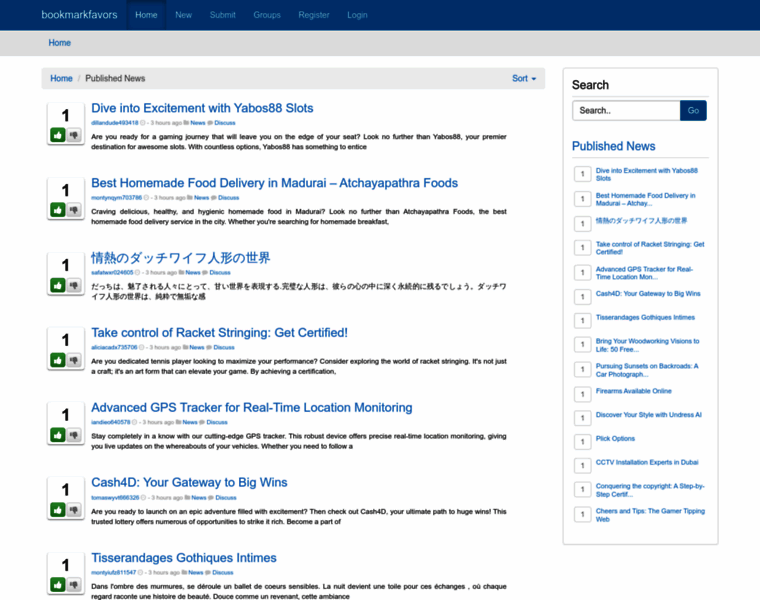This screenshot has height=600, width=760.
Task: Click News category under Racket Stringing story
Action: click(x=197, y=347)
